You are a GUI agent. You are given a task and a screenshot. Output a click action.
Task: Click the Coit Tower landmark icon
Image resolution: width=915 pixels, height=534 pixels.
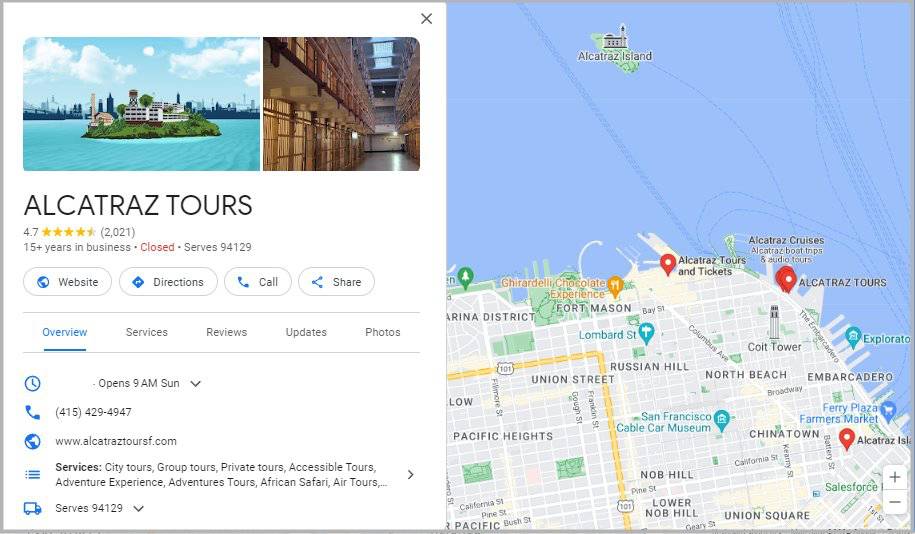[x=774, y=322]
